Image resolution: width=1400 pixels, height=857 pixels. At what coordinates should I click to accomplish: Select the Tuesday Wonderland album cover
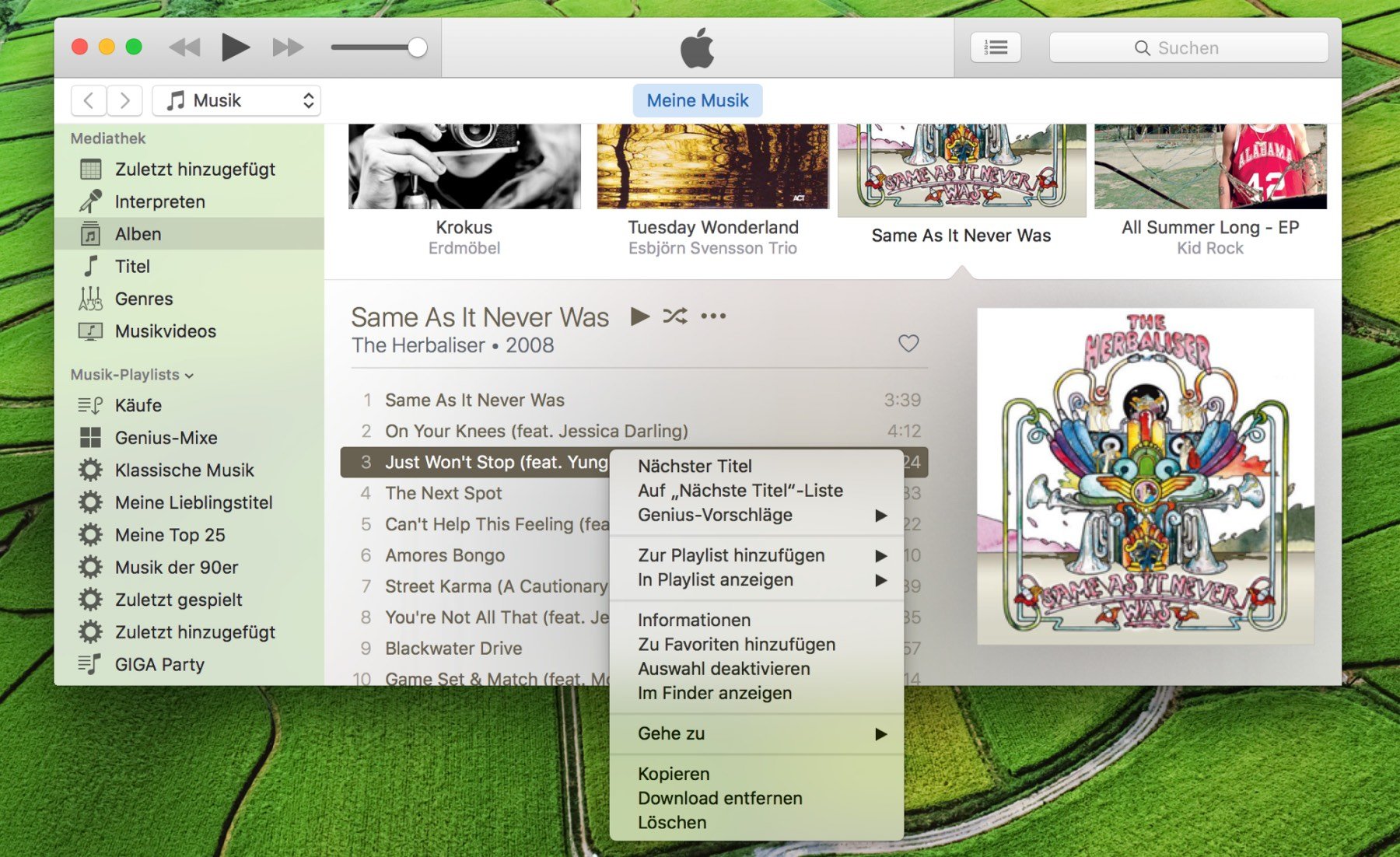click(712, 166)
